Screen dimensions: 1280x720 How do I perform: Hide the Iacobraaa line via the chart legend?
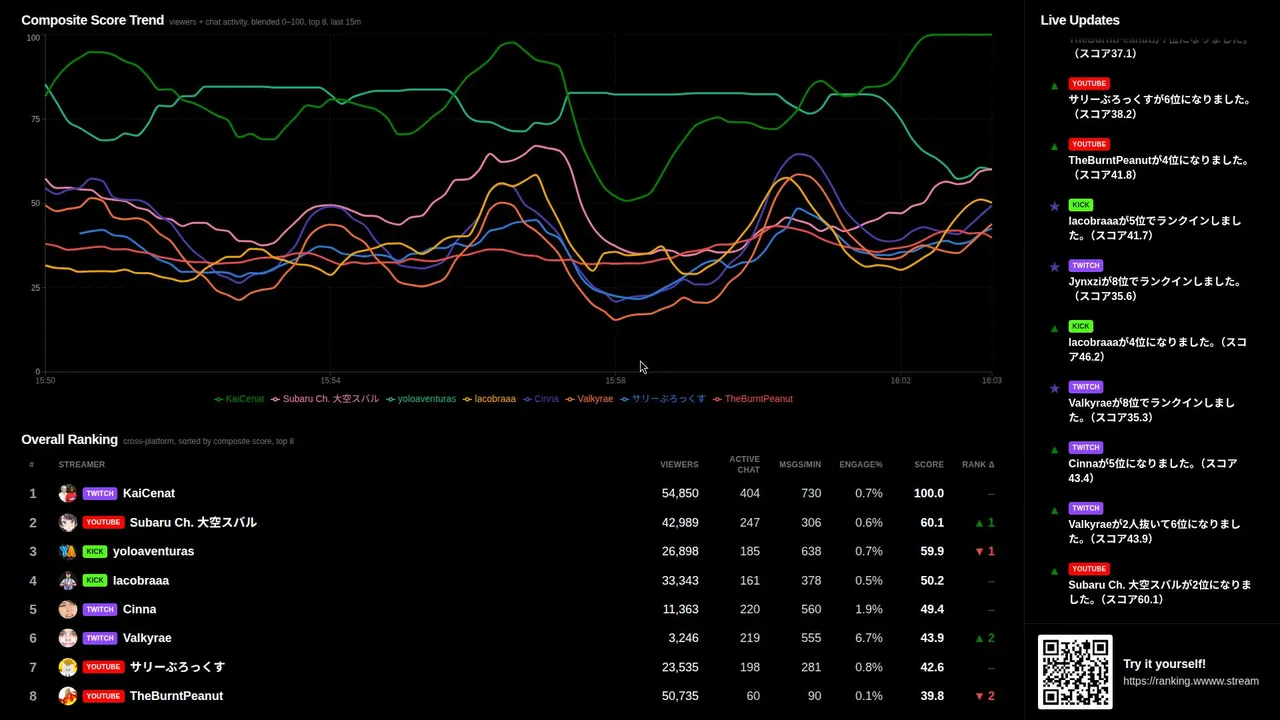click(x=489, y=399)
